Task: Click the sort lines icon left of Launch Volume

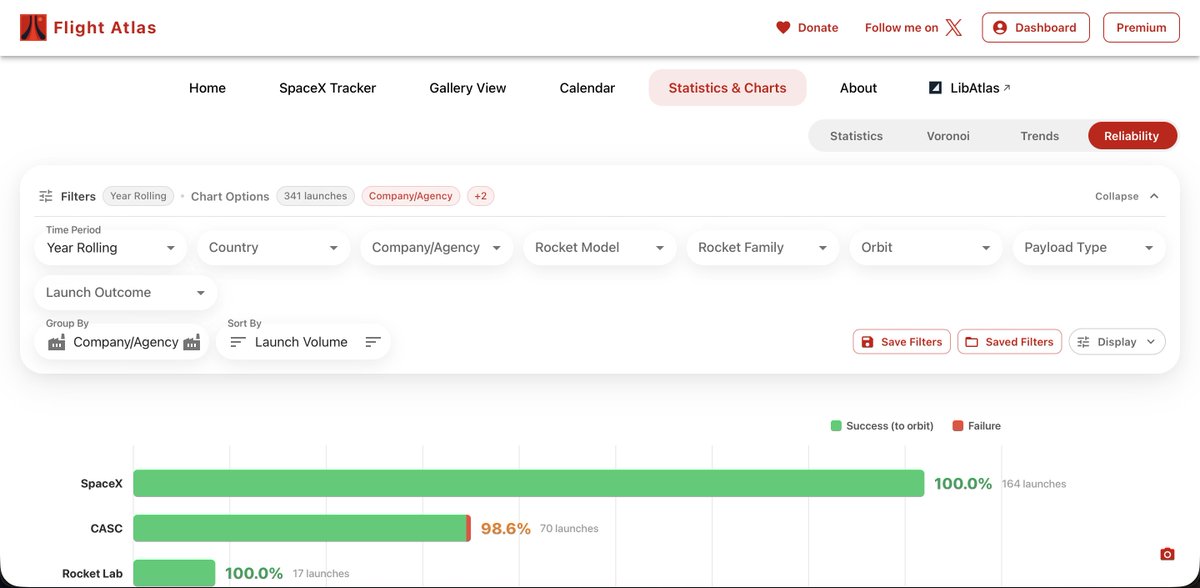Action: coord(238,342)
